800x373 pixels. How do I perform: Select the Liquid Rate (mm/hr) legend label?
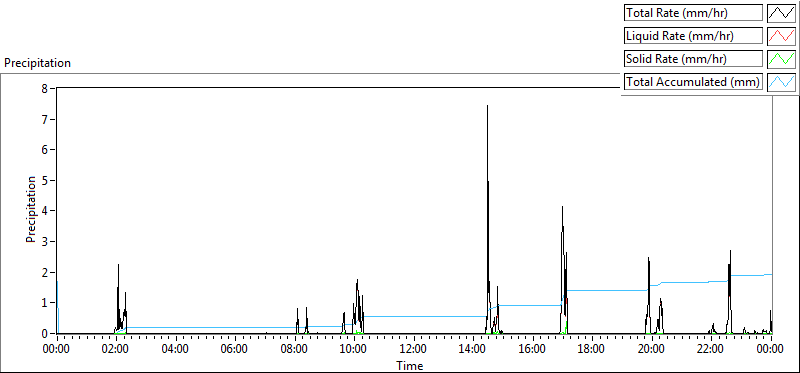pyautogui.click(x=694, y=36)
